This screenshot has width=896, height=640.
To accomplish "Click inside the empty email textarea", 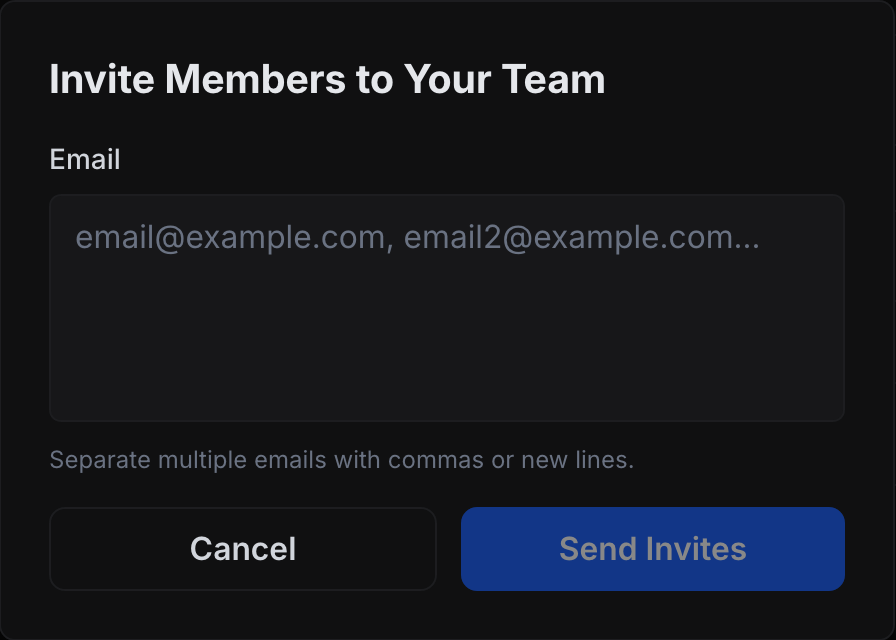I will pos(447,330).
